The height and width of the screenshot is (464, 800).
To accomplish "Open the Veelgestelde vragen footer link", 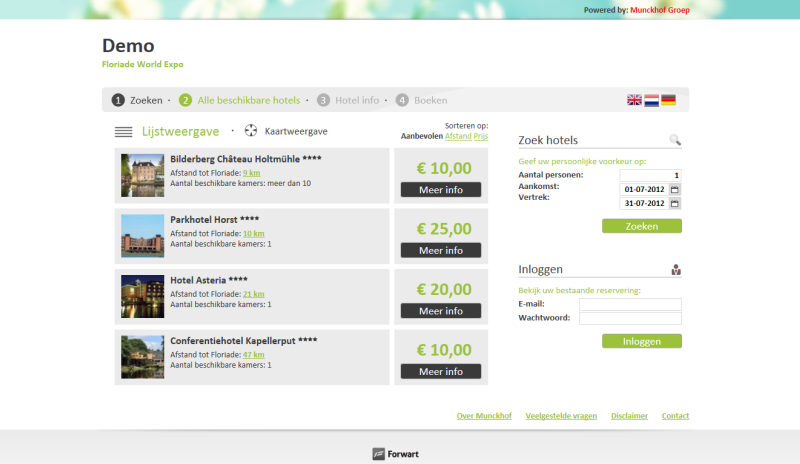I will (560, 416).
